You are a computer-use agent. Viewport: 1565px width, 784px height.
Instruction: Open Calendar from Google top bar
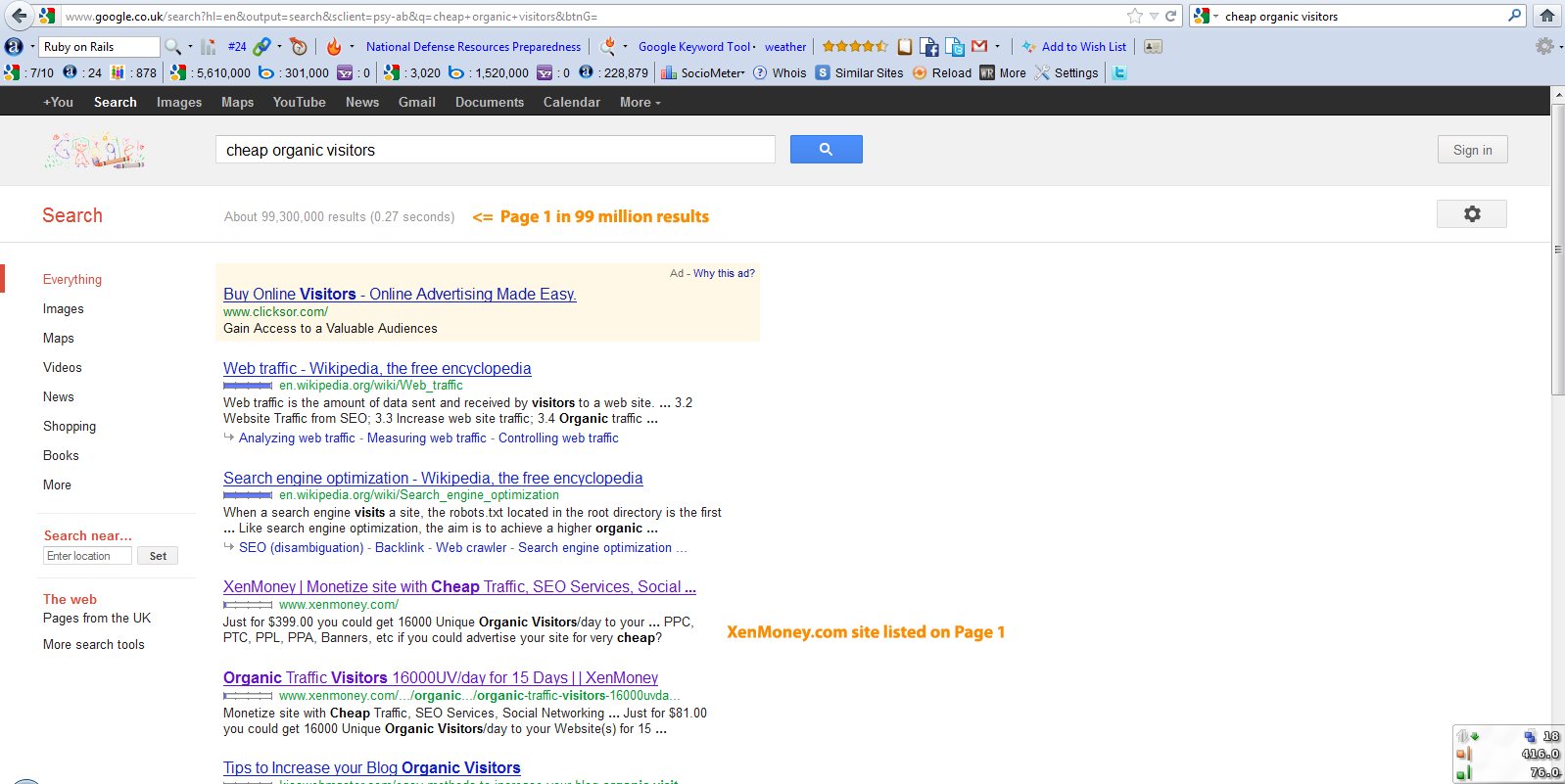pyautogui.click(x=572, y=102)
